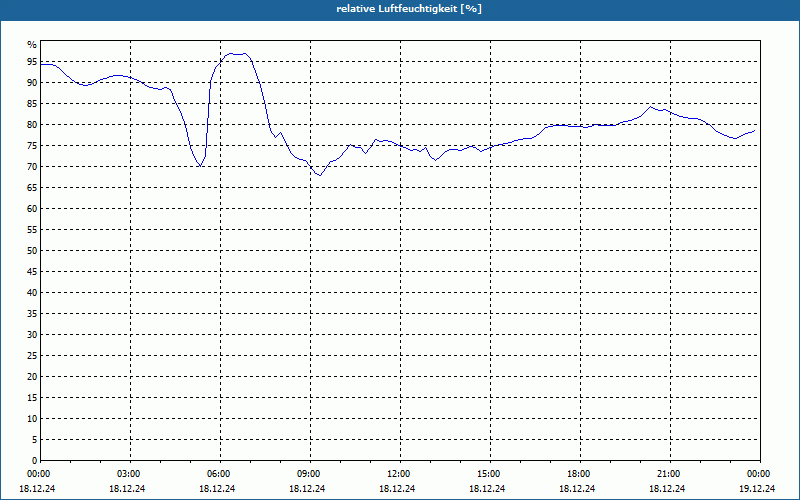Click the y-axis value "80"
The width and height of the screenshot is (800, 500).
32,124
